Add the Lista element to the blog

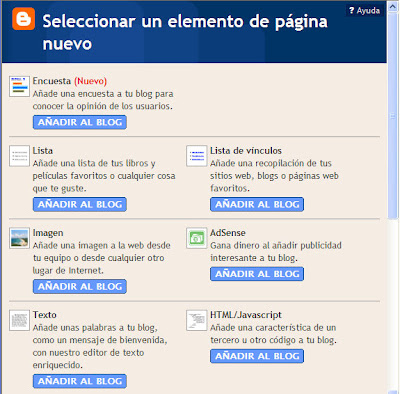click(x=80, y=204)
